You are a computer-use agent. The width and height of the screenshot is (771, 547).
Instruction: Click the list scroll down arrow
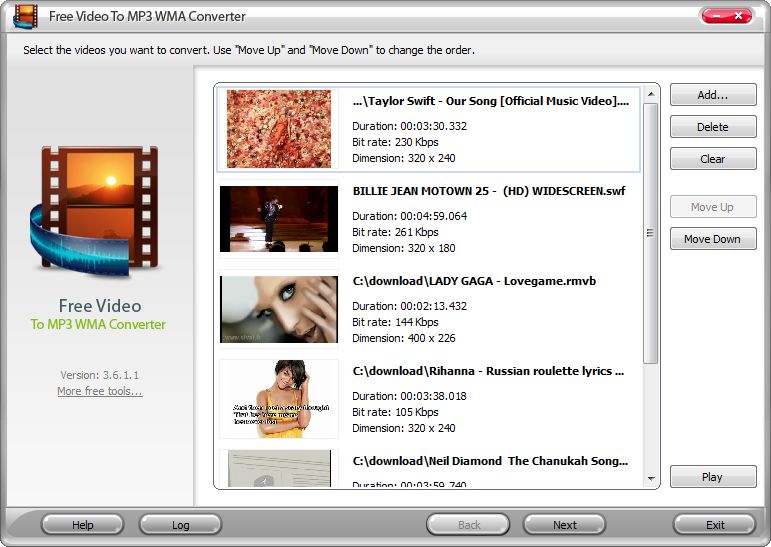[651, 478]
